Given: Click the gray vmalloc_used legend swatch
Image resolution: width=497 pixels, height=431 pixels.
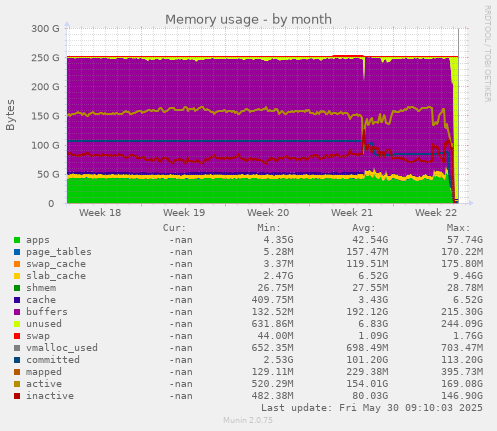Looking at the screenshot, I should tap(17, 348).
